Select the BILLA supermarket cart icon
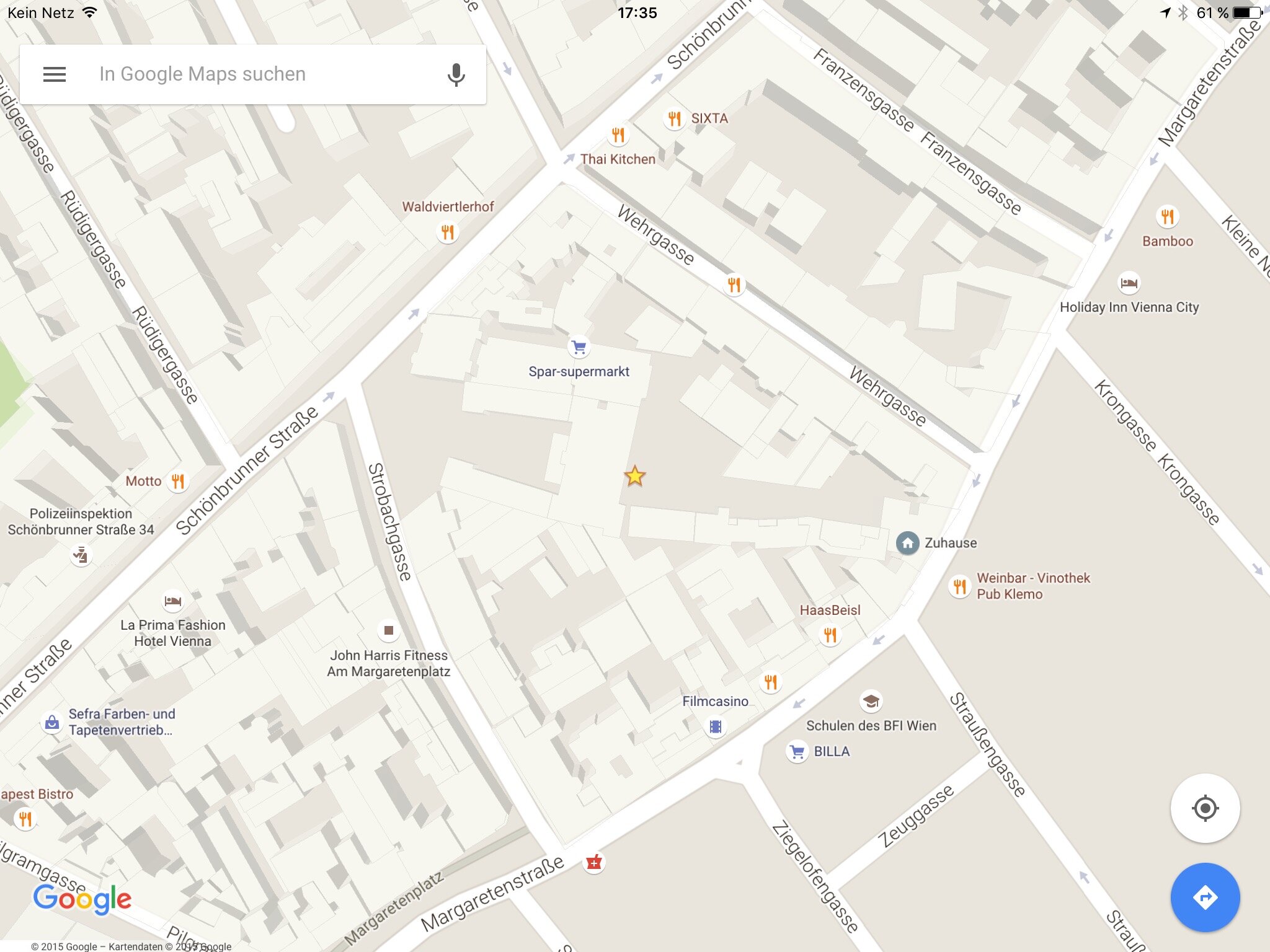Screen dimensions: 1270x952 point(797,752)
